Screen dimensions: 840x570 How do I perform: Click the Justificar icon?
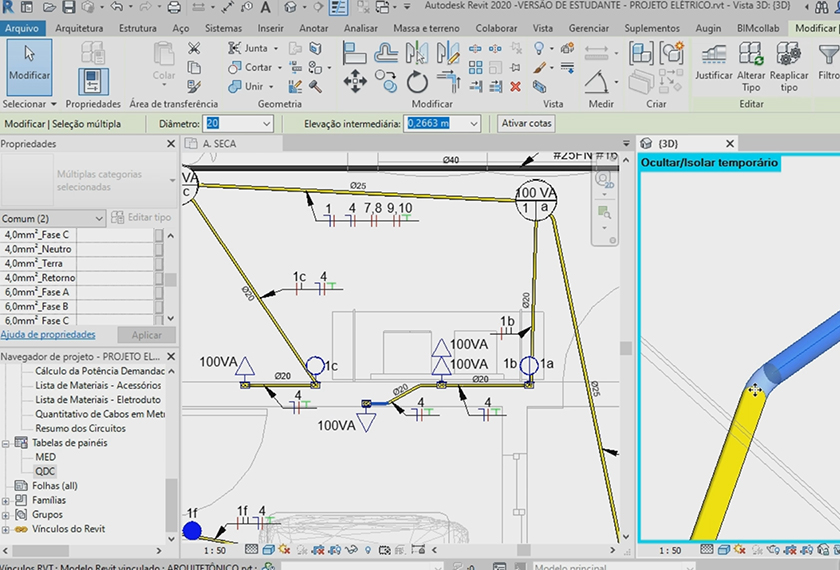[714, 56]
